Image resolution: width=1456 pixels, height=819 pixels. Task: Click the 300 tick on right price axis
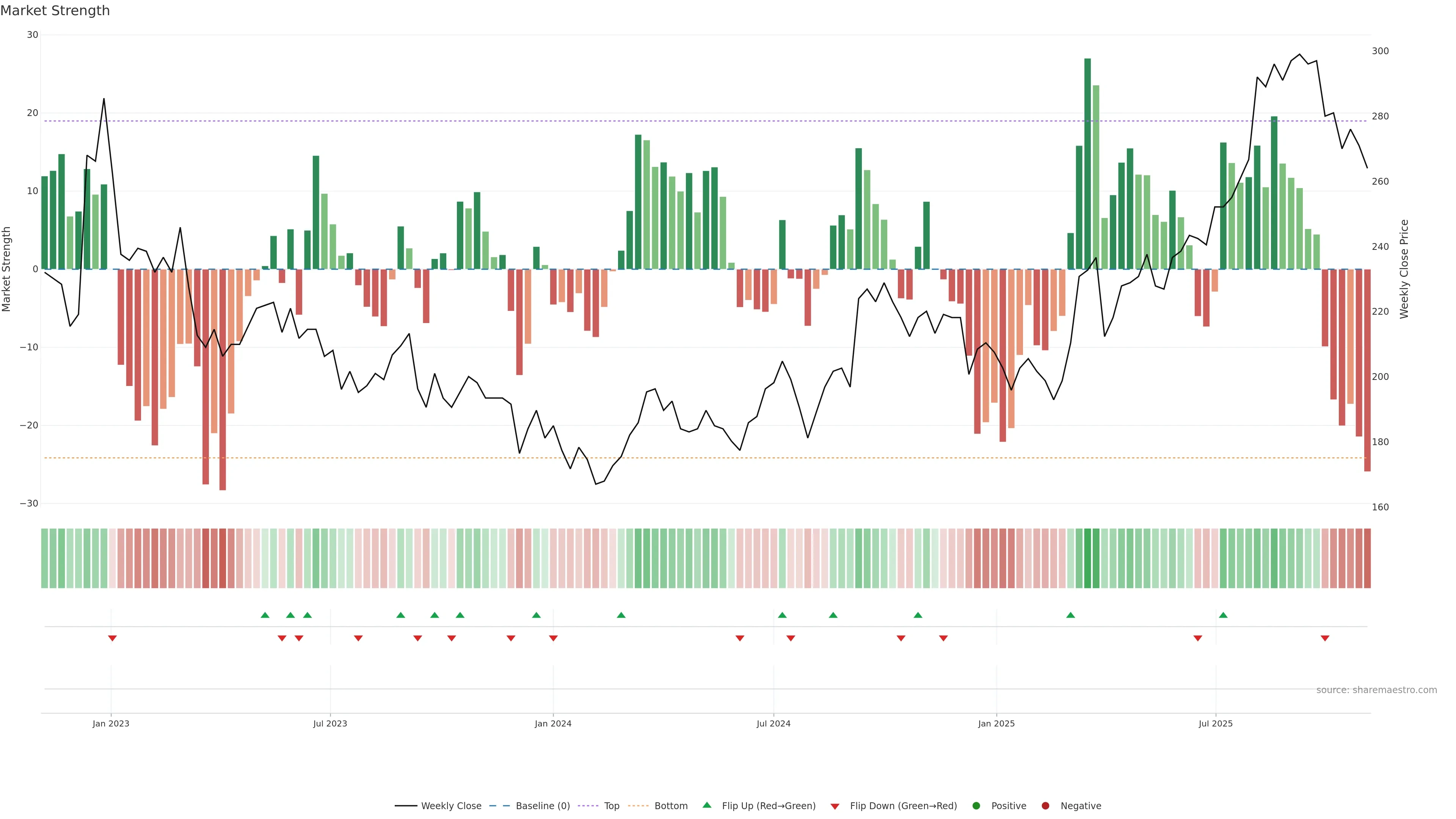coord(1380,51)
